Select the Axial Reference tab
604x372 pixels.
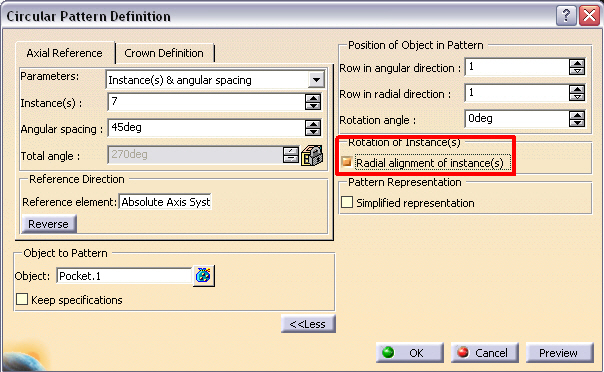(x=65, y=53)
